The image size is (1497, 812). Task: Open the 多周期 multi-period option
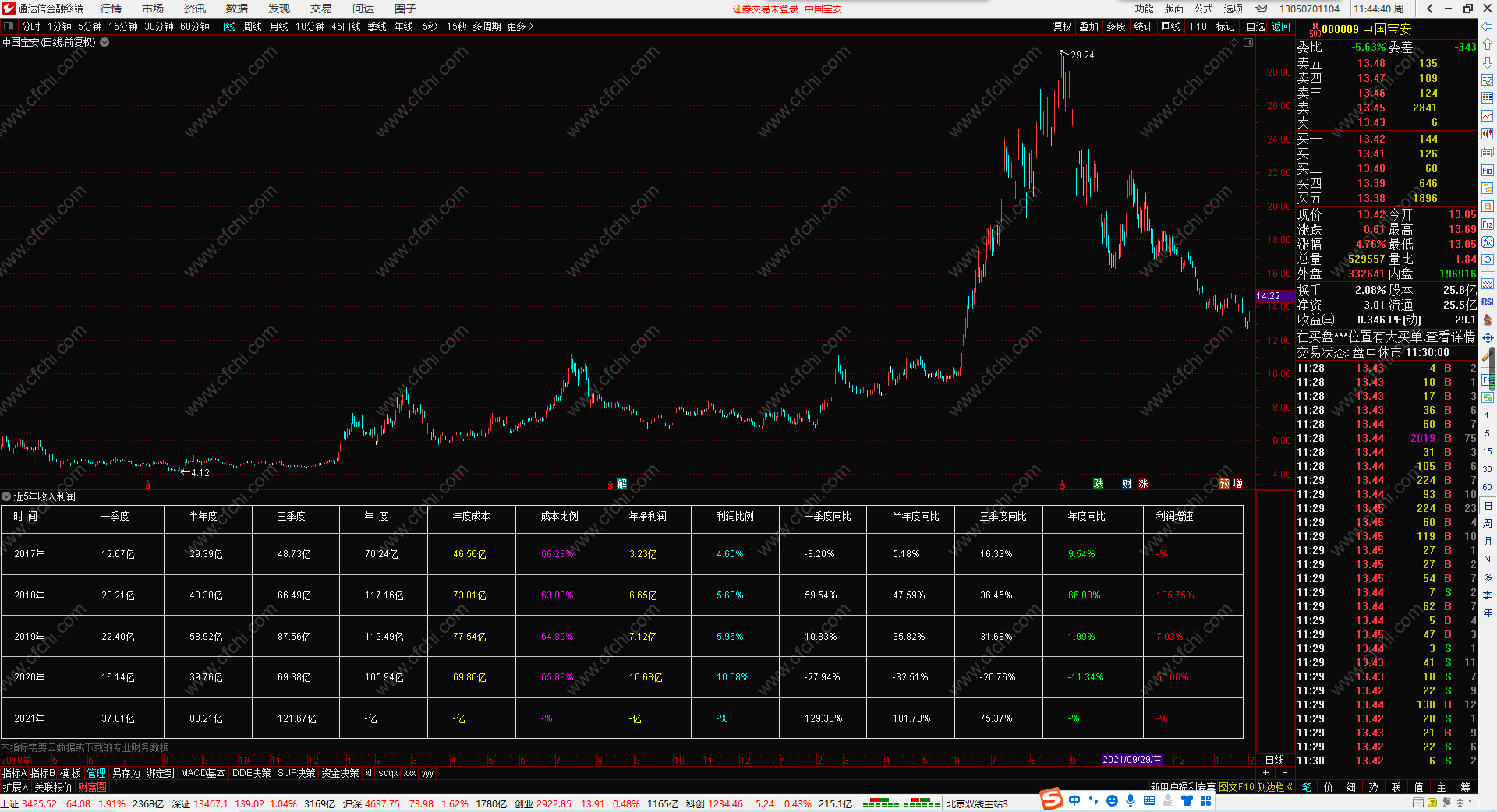tap(487, 26)
